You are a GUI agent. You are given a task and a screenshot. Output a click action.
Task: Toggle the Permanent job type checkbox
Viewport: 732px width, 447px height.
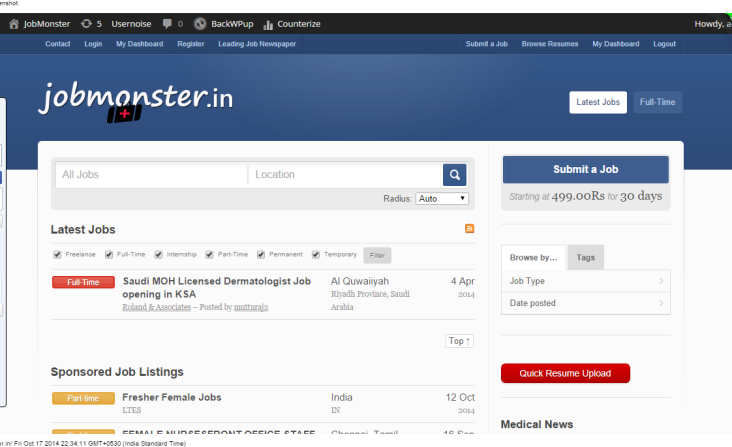point(261,255)
